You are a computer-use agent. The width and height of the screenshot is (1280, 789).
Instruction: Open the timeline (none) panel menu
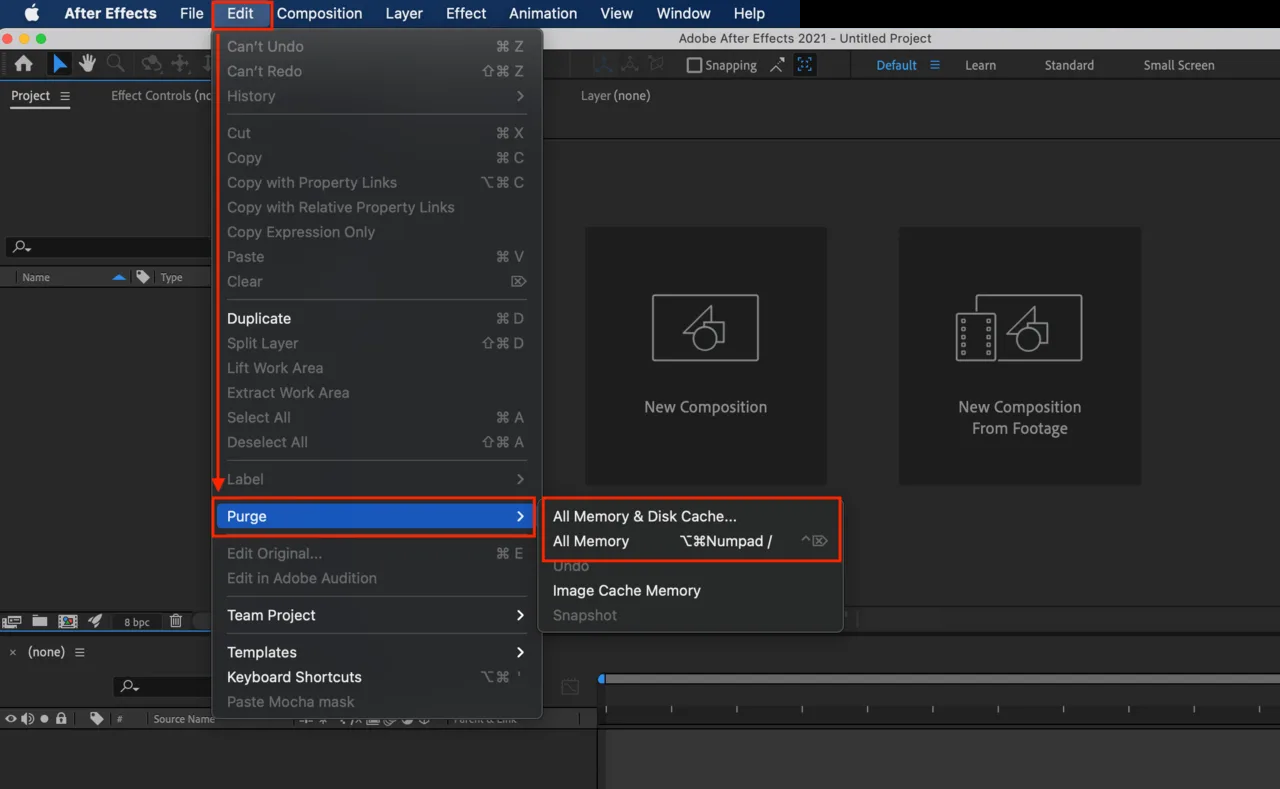80,652
